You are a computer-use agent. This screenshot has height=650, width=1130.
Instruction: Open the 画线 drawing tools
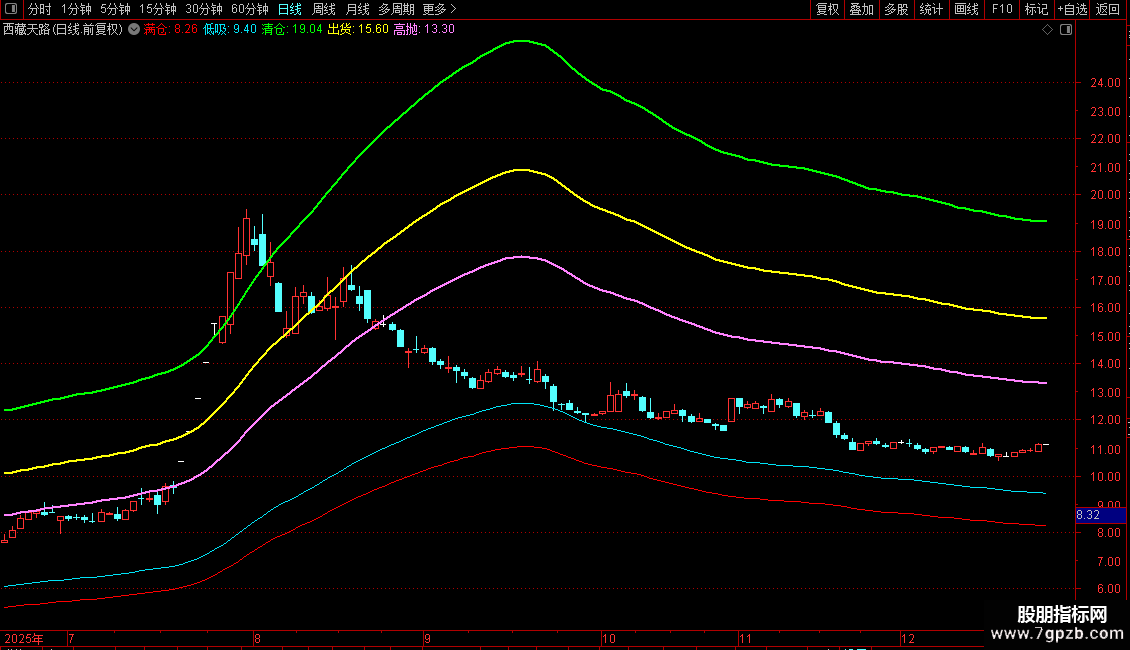[x=966, y=9]
